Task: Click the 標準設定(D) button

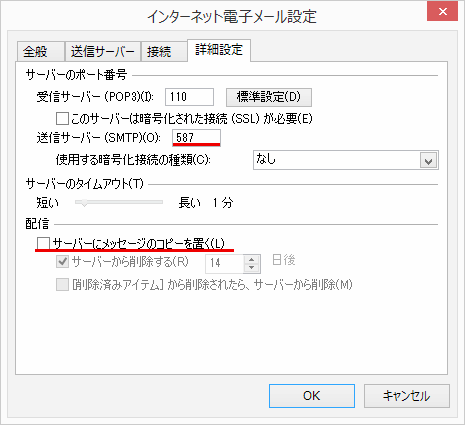Action: coord(269,97)
